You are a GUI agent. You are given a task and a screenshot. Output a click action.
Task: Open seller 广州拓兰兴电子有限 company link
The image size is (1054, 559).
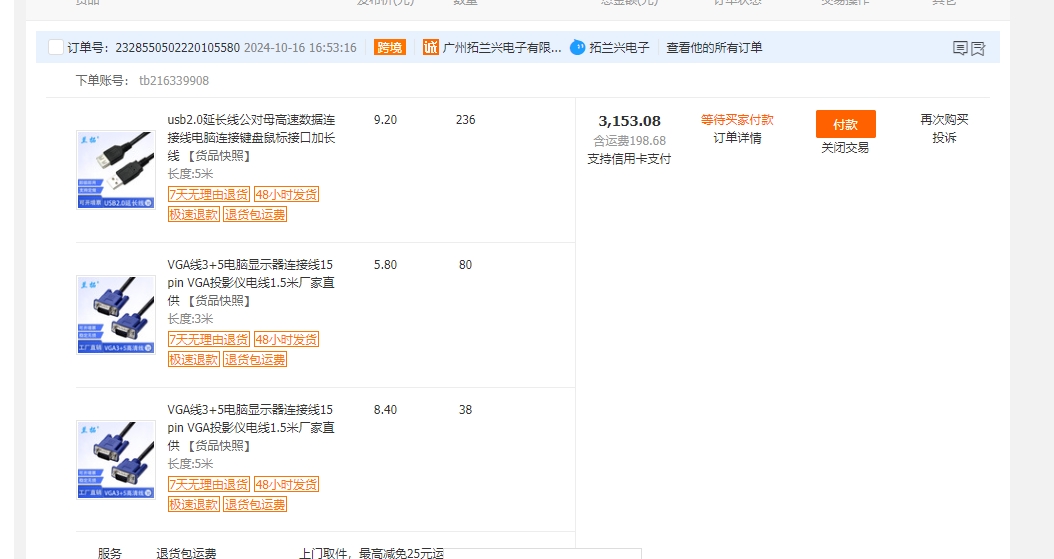502,47
